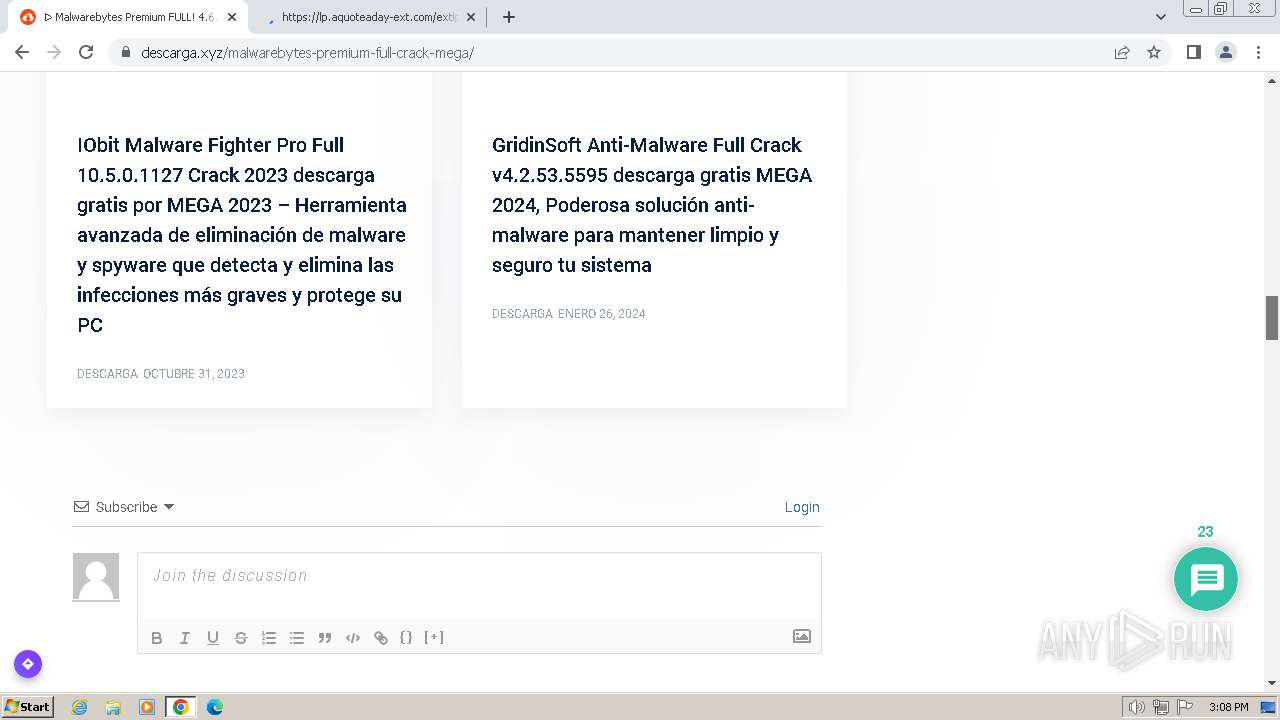Viewport: 1280px width, 720px height.
Task: Toggle italic formatting in comment editor
Action: pos(185,638)
